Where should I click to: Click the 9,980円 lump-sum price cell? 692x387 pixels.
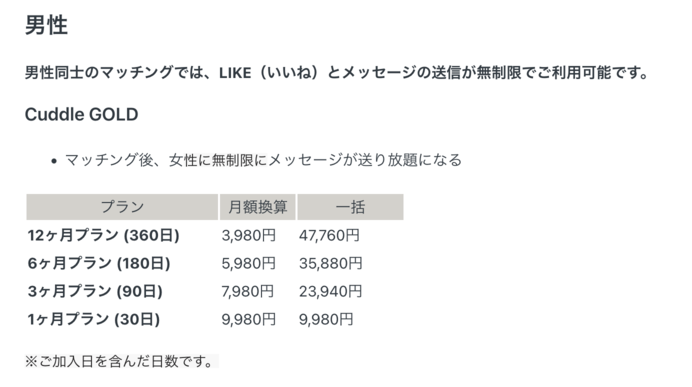pos(326,319)
